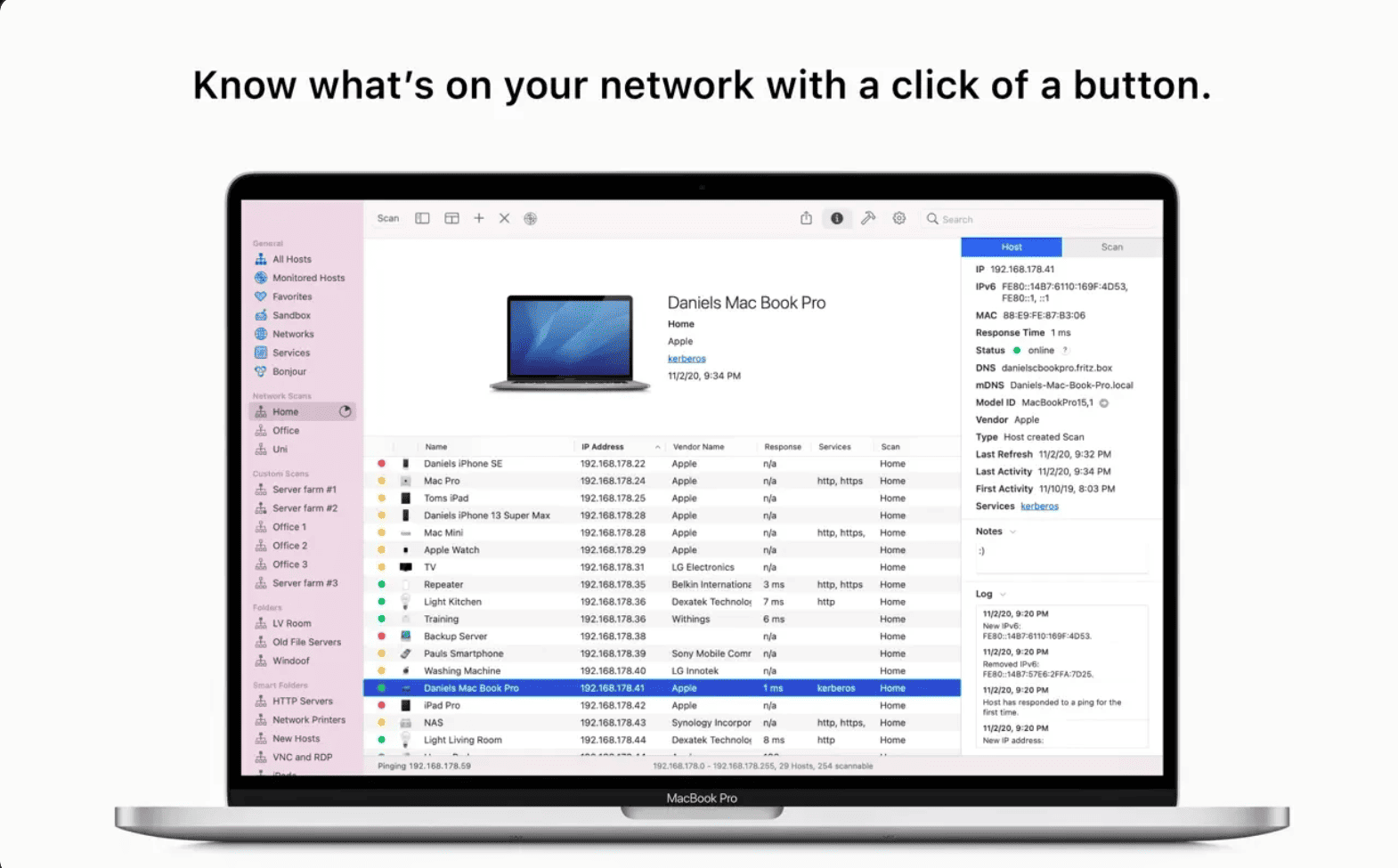Select the Daniels iPhone SE row

click(x=662, y=464)
